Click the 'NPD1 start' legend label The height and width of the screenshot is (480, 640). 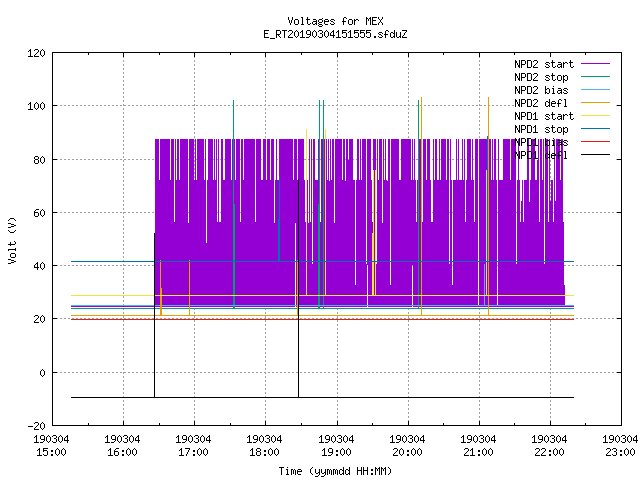(544, 116)
